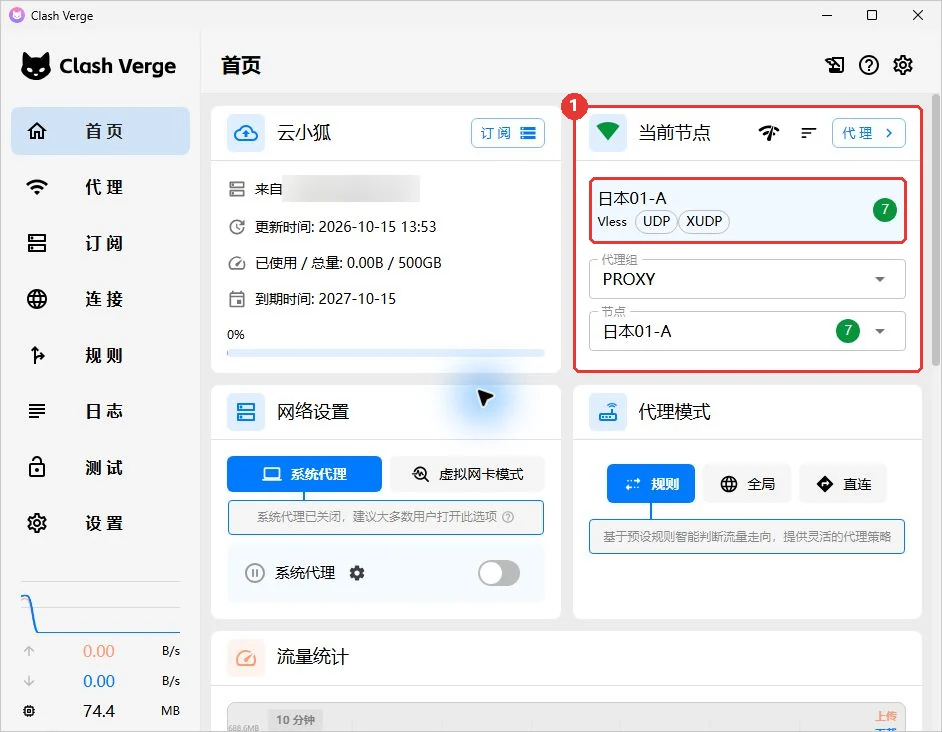The width and height of the screenshot is (942, 732).
Task: Open 订阅 subscriptions in sidebar
Action: click(100, 243)
